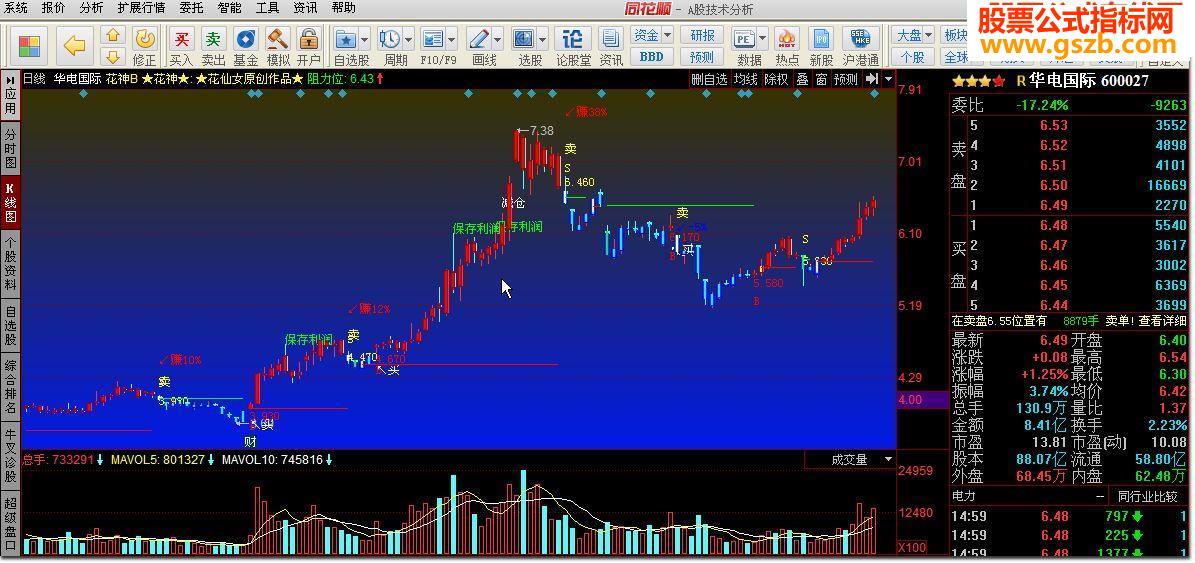The height and width of the screenshot is (563, 1195).
Task: Switch to the K线图 side tab
Action: coord(11,202)
